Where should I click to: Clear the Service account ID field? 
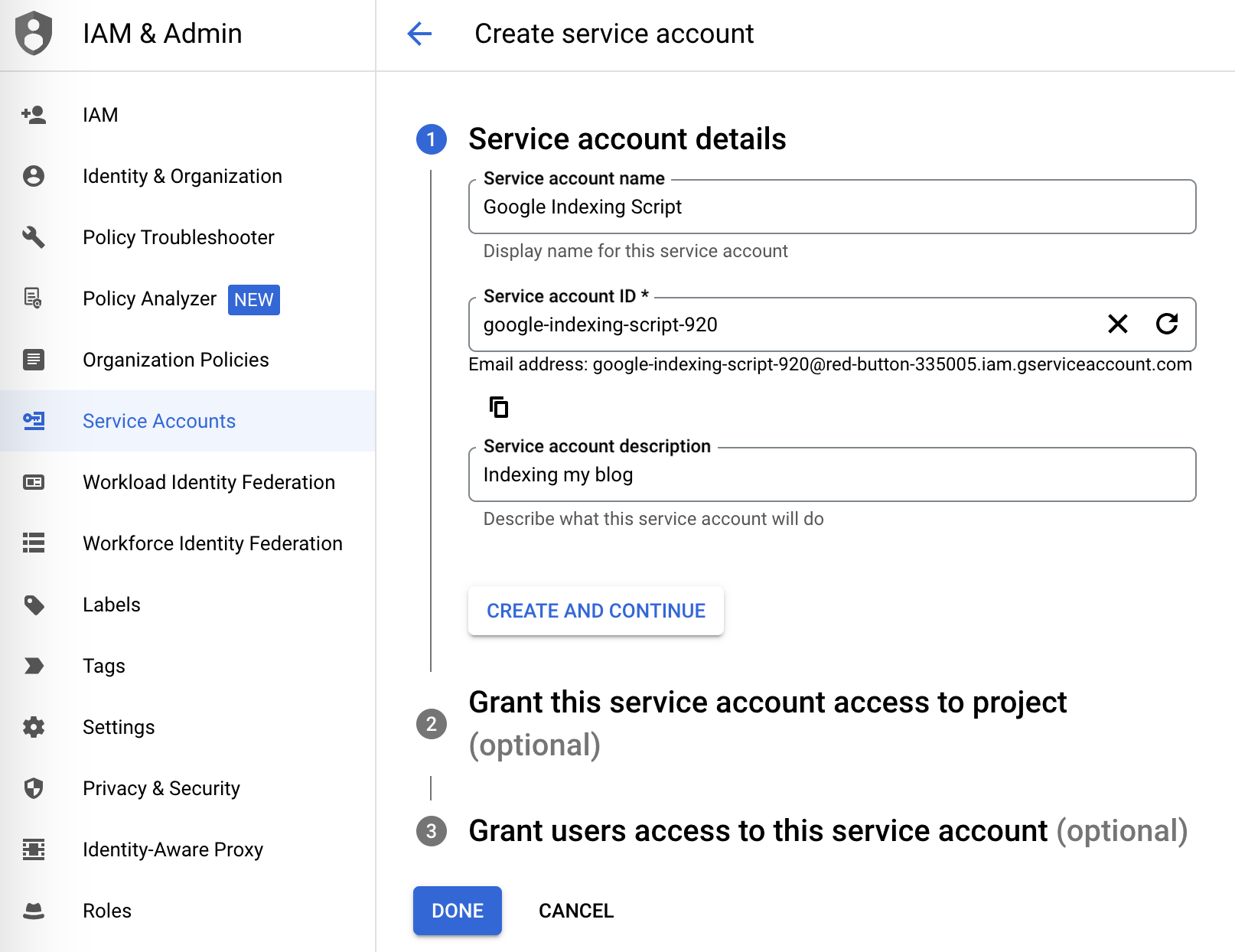(1118, 324)
